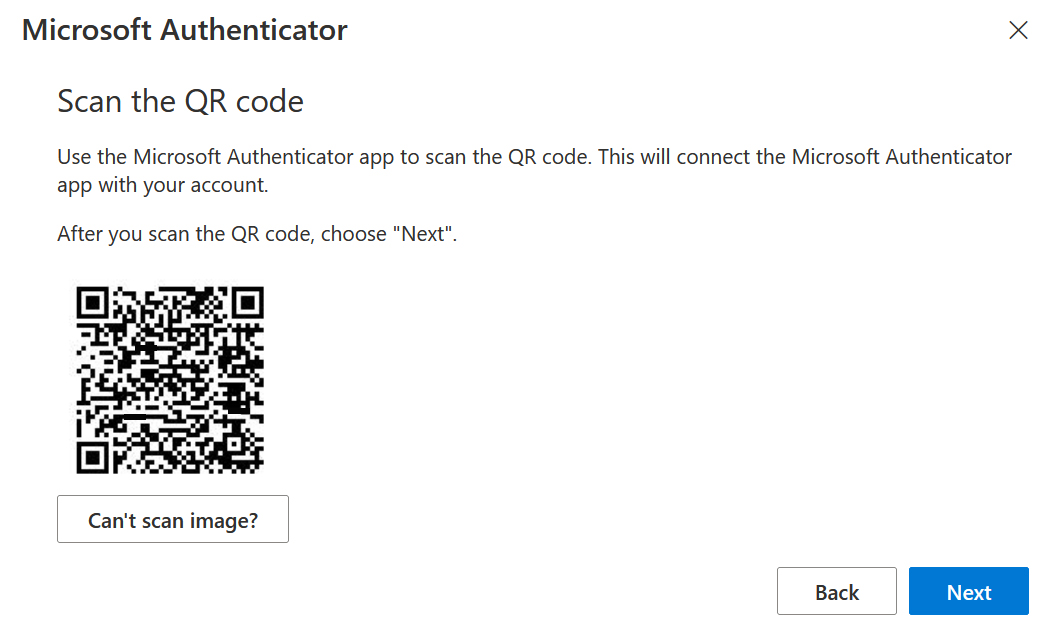
Task: Click the QR code's bottom-left finder square
Action: (x=92, y=458)
